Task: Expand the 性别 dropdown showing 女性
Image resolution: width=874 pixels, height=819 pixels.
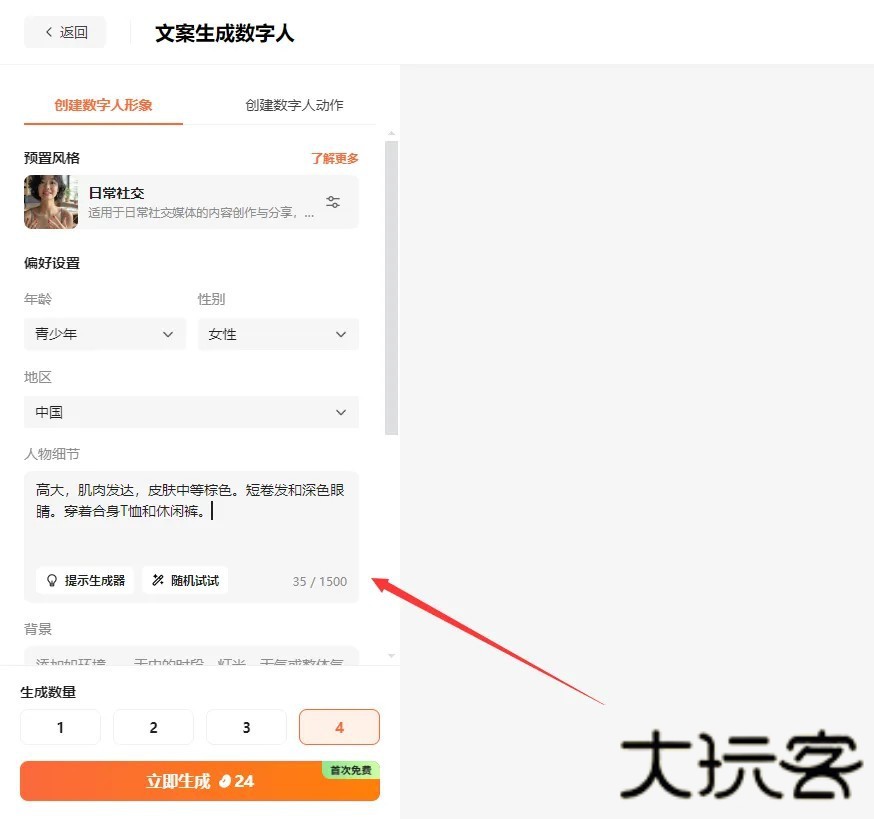Action: [277, 334]
